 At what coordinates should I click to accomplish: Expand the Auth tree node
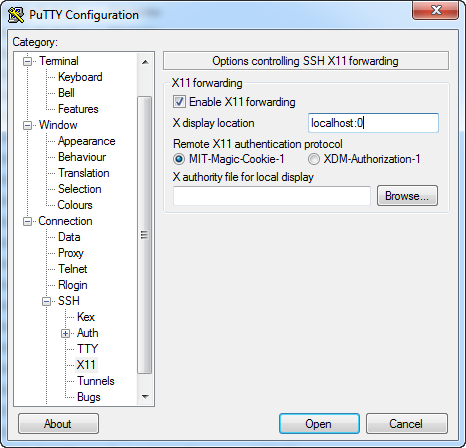(66, 333)
